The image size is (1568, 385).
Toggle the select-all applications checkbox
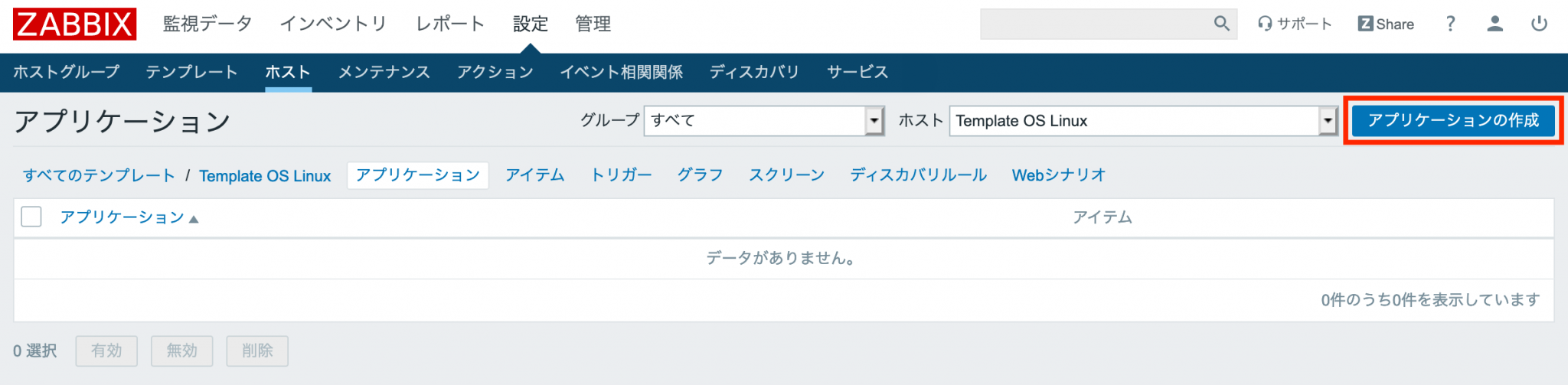click(31, 217)
